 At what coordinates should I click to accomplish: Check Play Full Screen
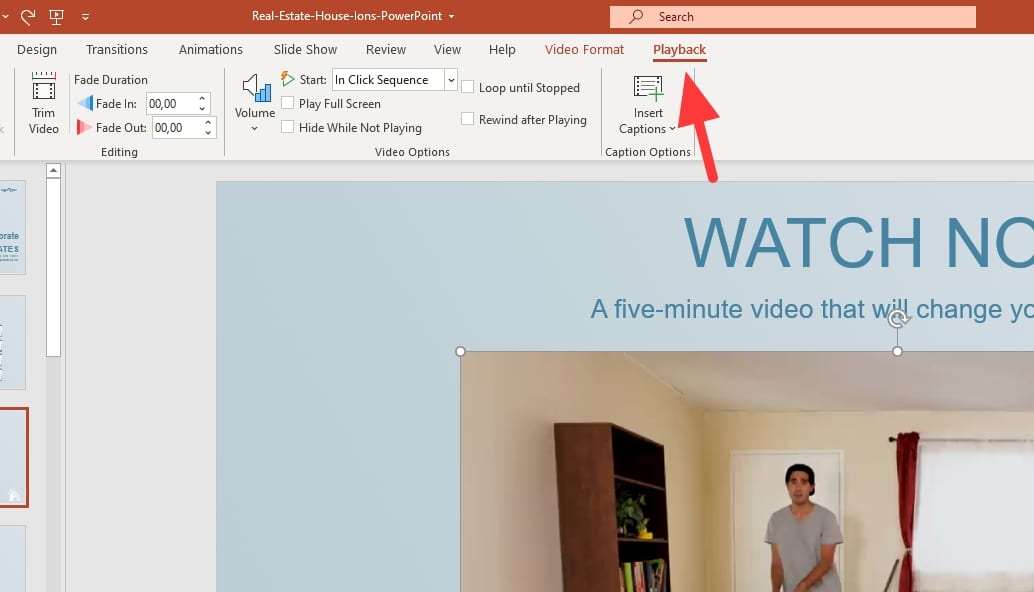[x=288, y=103]
